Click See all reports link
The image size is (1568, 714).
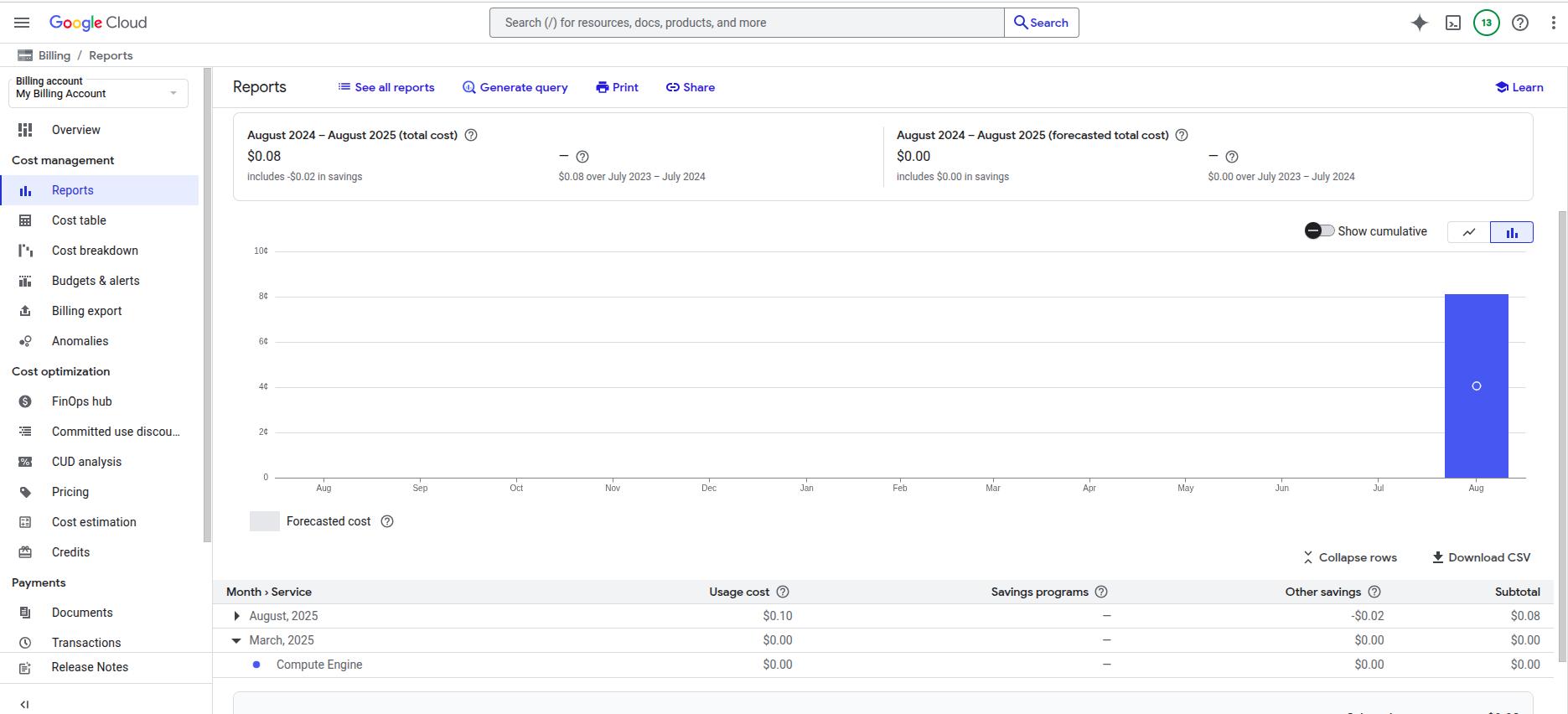tap(386, 87)
